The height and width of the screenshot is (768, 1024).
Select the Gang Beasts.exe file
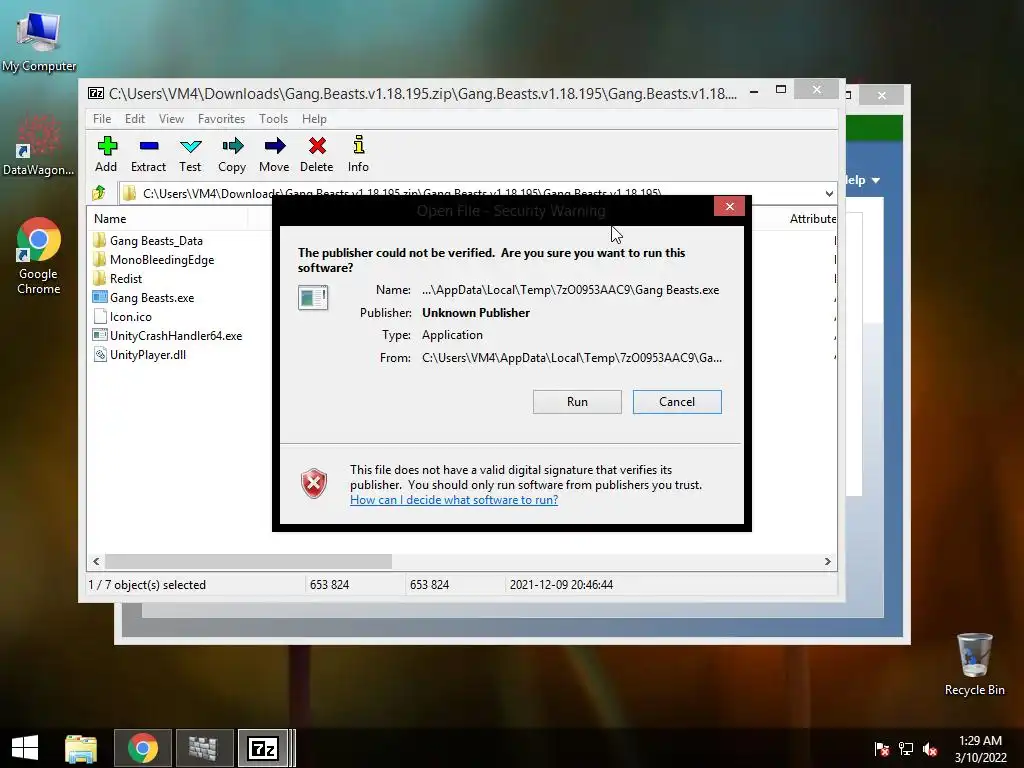[144, 298]
